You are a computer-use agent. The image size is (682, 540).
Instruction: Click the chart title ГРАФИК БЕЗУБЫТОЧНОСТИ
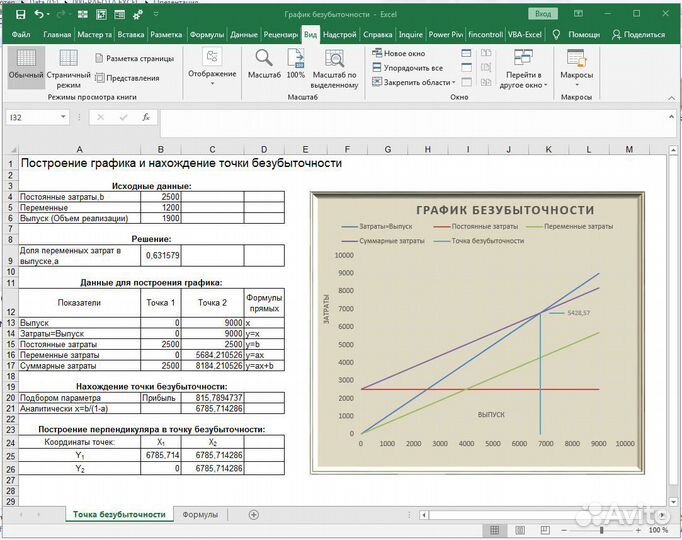505,210
